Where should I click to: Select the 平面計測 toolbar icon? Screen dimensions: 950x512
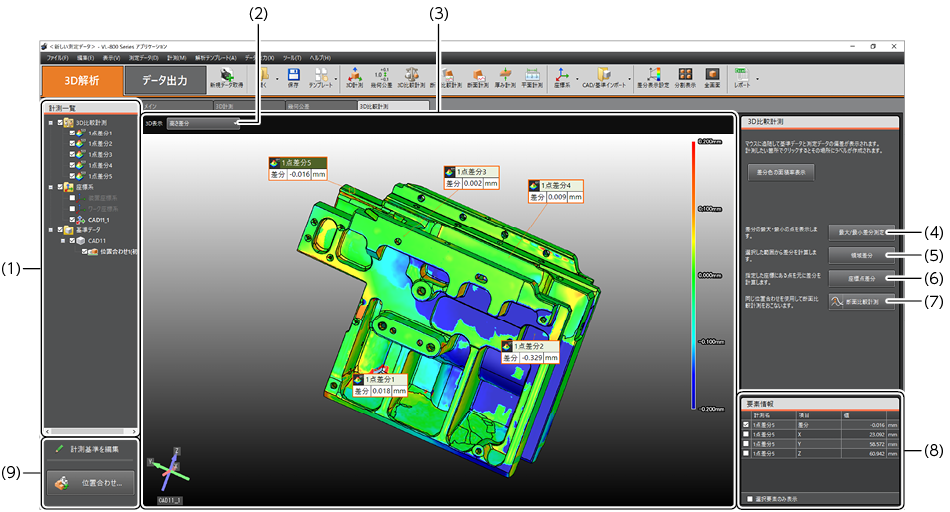pyautogui.click(x=533, y=78)
